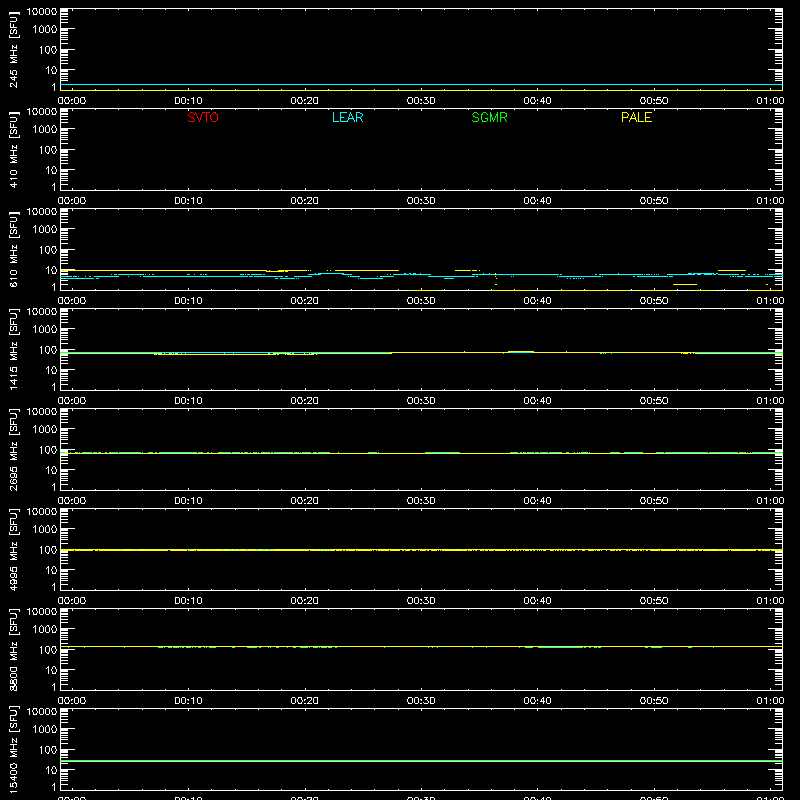Click the yellow PALE station legend label
The image size is (800, 800).
pos(636,117)
